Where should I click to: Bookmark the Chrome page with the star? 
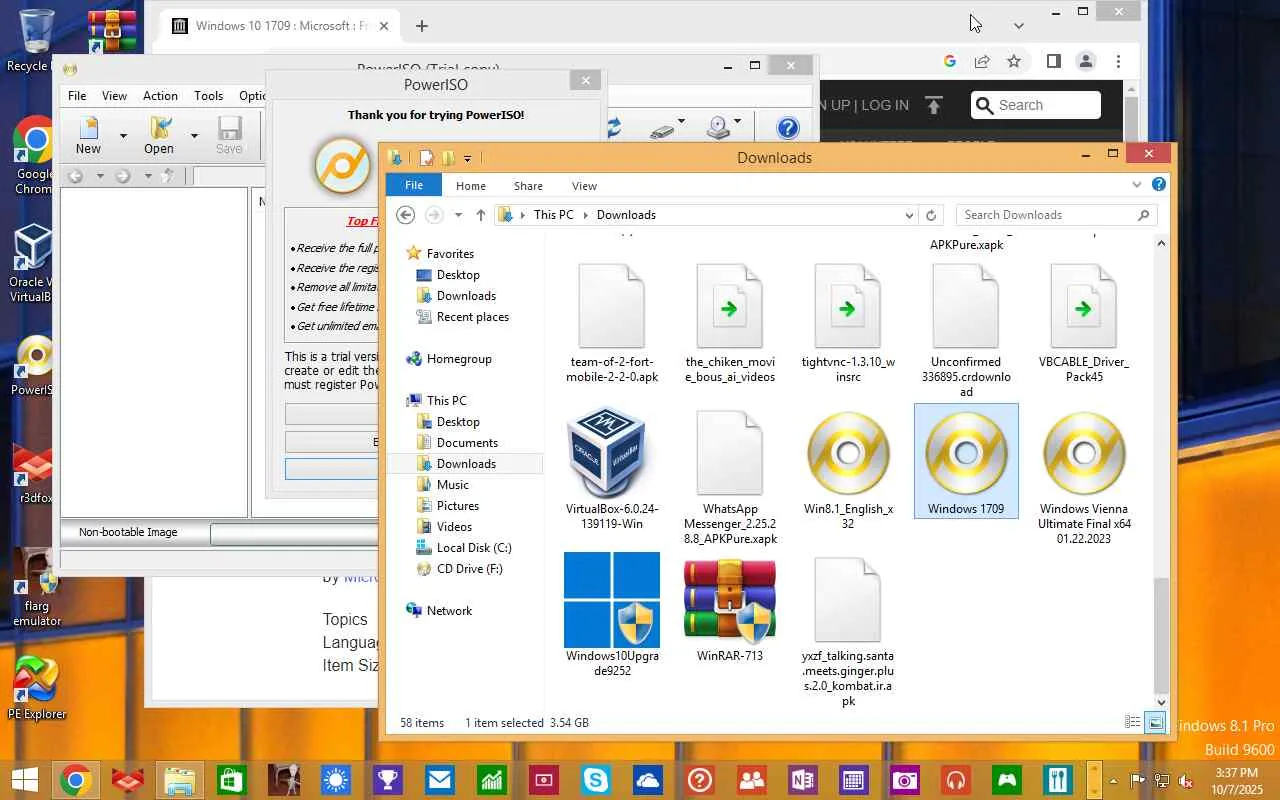coord(1014,61)
